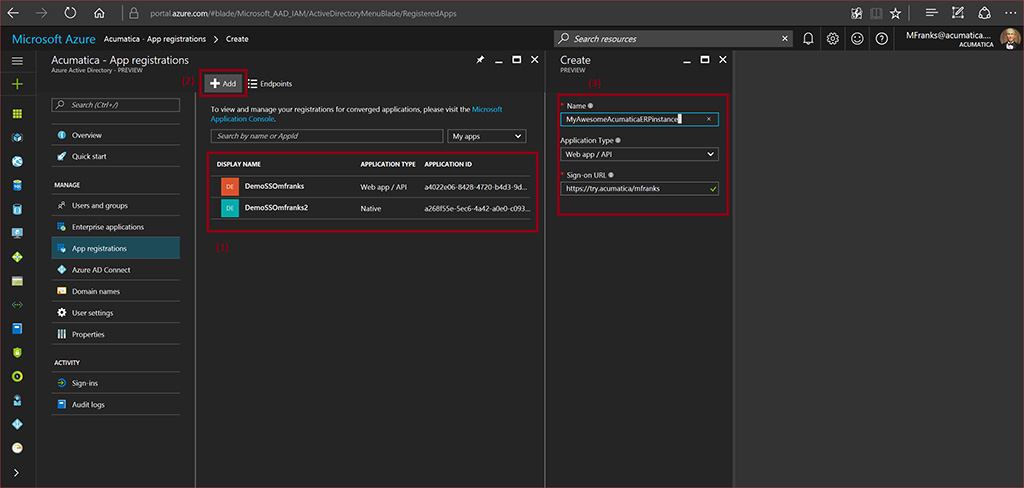Click Search by name or AppId field
Image resolution: width=1024 pixels, height=488 pixels.
click(327, 136)
